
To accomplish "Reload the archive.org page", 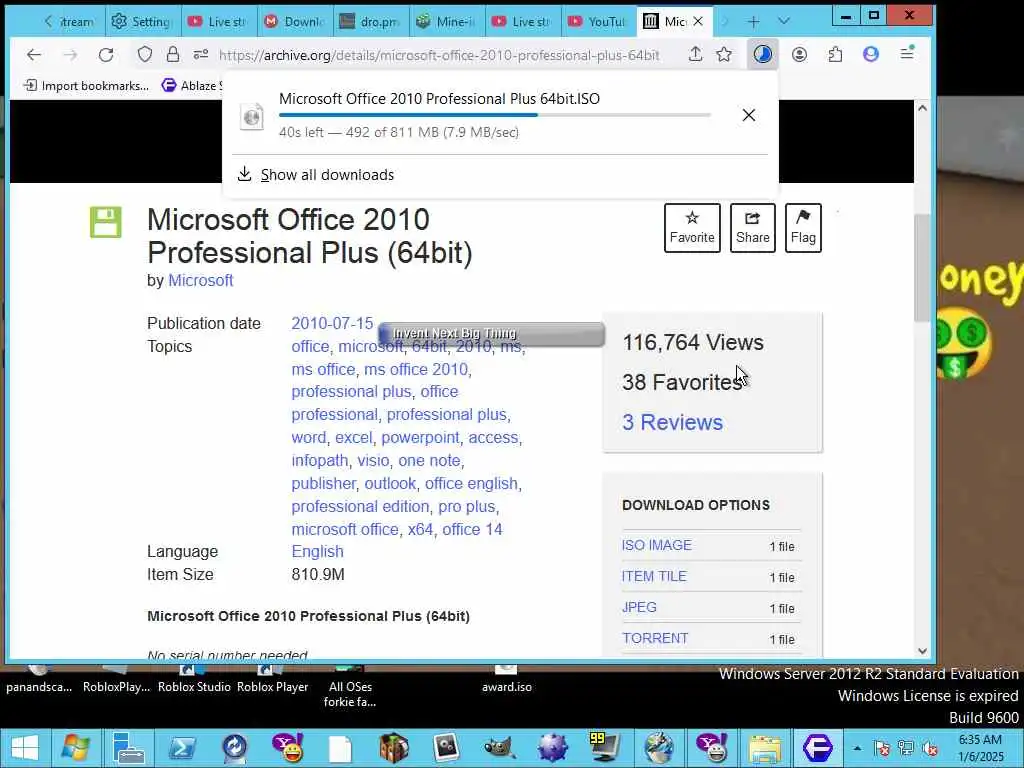I will [106, 55].
